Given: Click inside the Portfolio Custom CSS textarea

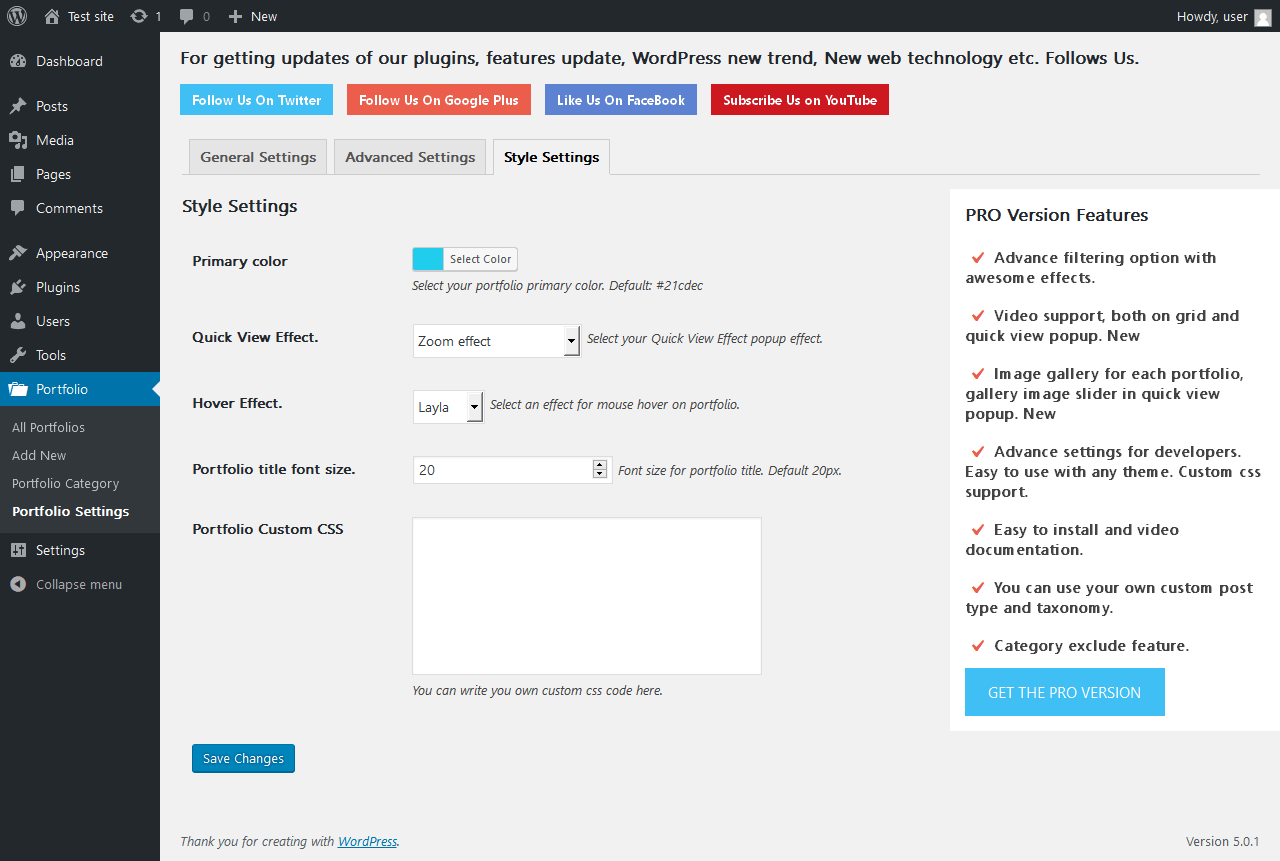Looking at the screenshot, I should coord(586,595).
